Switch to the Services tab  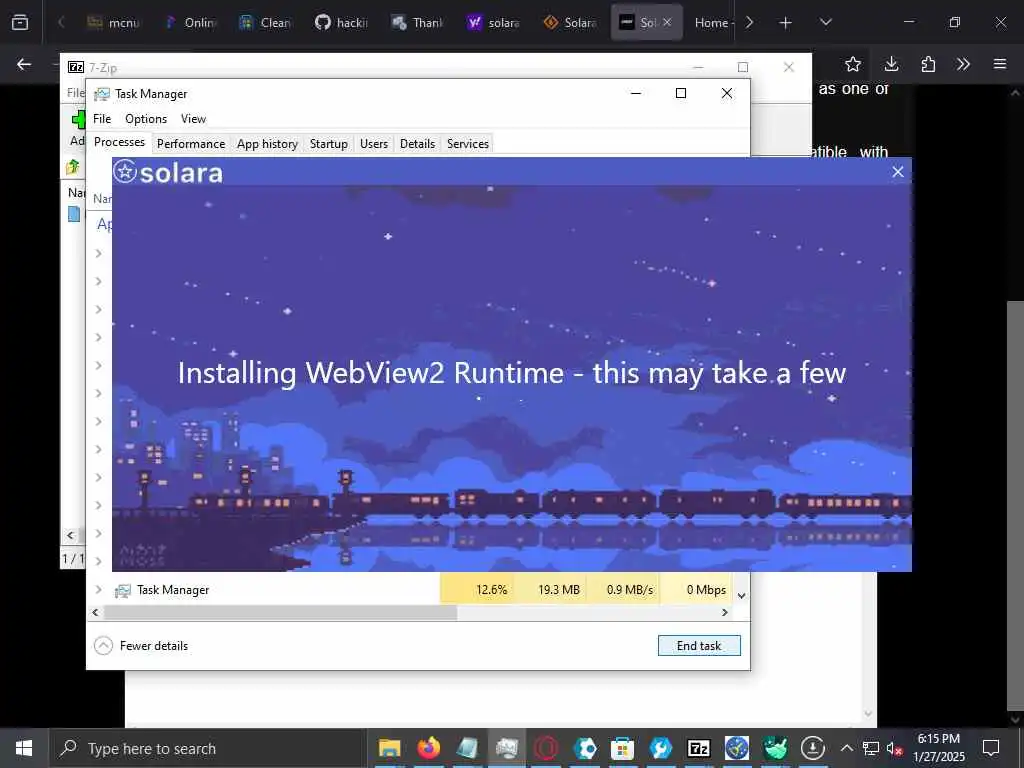coord(468,144)
